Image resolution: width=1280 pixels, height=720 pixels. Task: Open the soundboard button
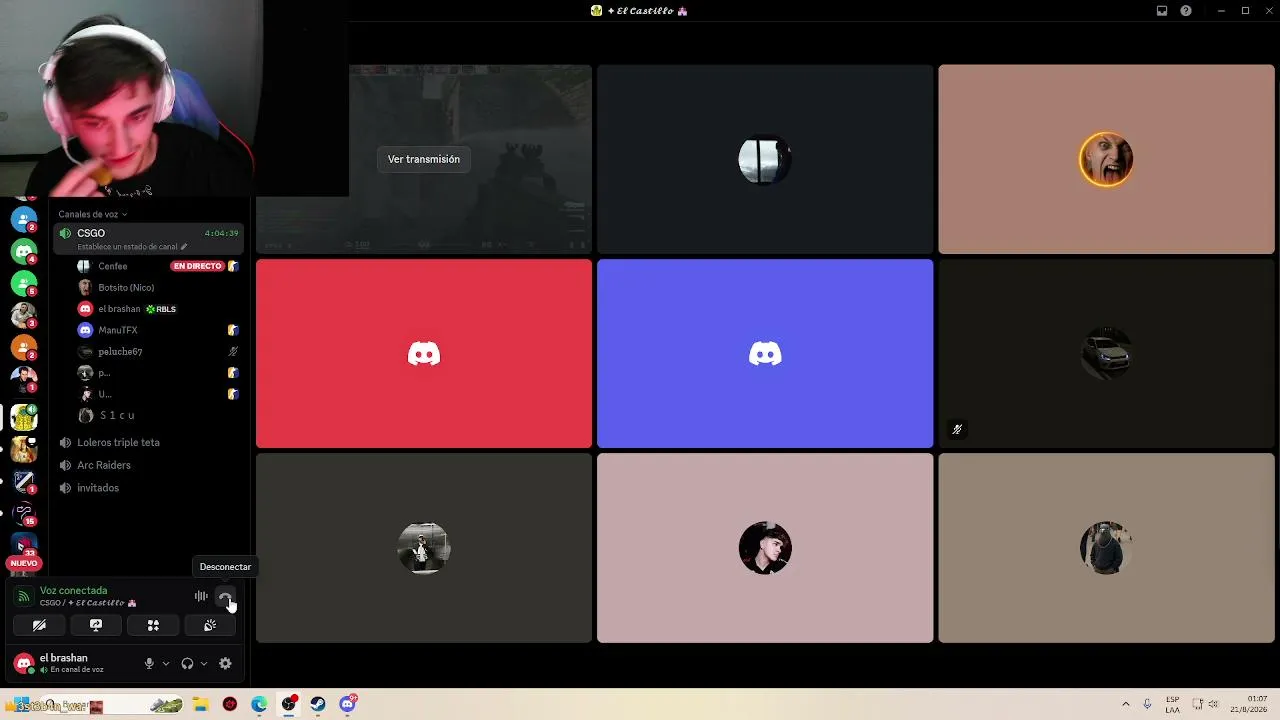pyautogui.click(x=210, y=625)
